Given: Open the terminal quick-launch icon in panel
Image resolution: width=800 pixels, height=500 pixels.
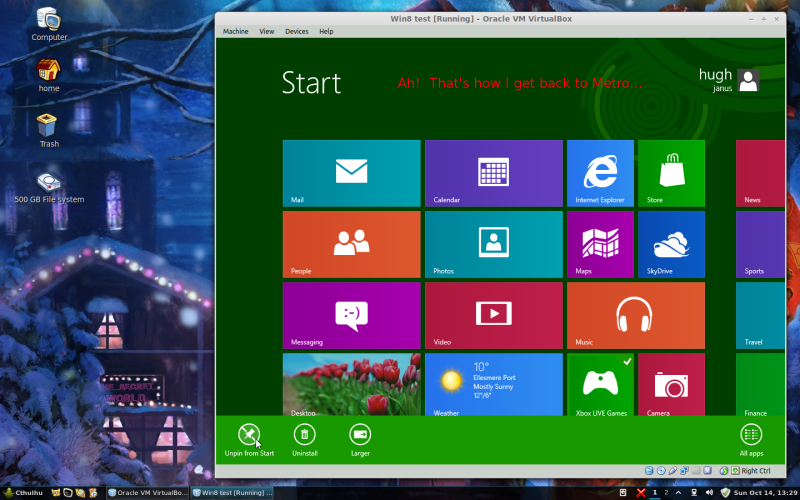Looking at the screenshot, I should coord(67,492).
